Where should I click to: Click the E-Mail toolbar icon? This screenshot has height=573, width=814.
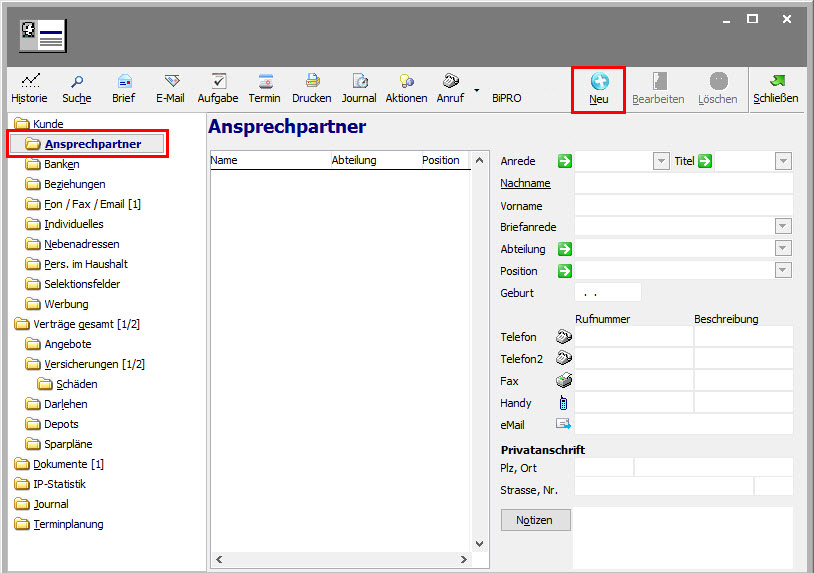[171, 82]
